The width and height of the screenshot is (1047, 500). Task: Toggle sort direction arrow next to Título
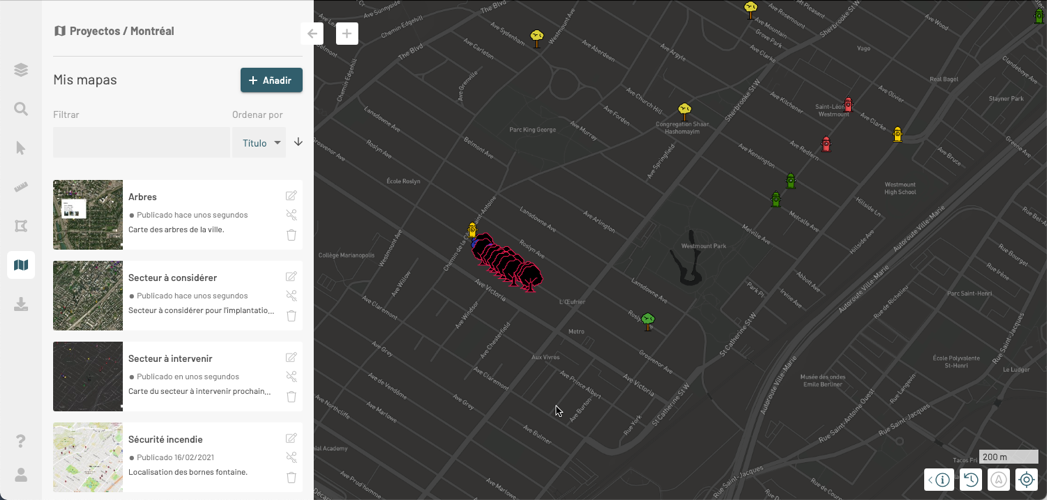(x=298, y=142)
